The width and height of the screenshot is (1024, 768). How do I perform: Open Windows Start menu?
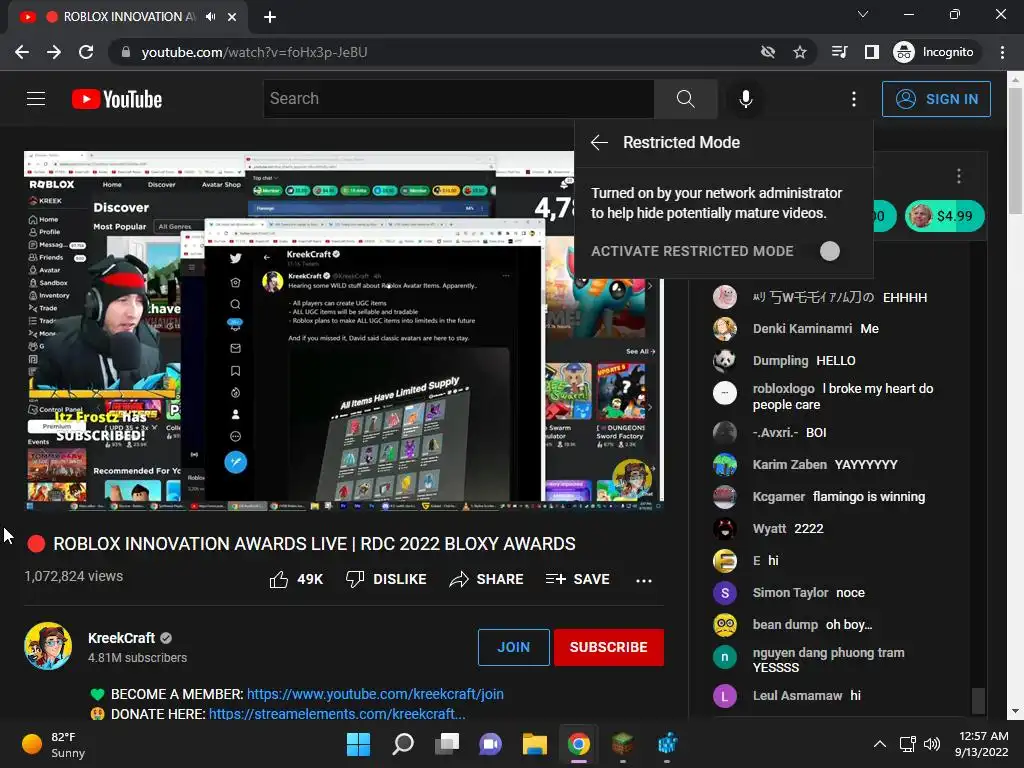[358, 744]
